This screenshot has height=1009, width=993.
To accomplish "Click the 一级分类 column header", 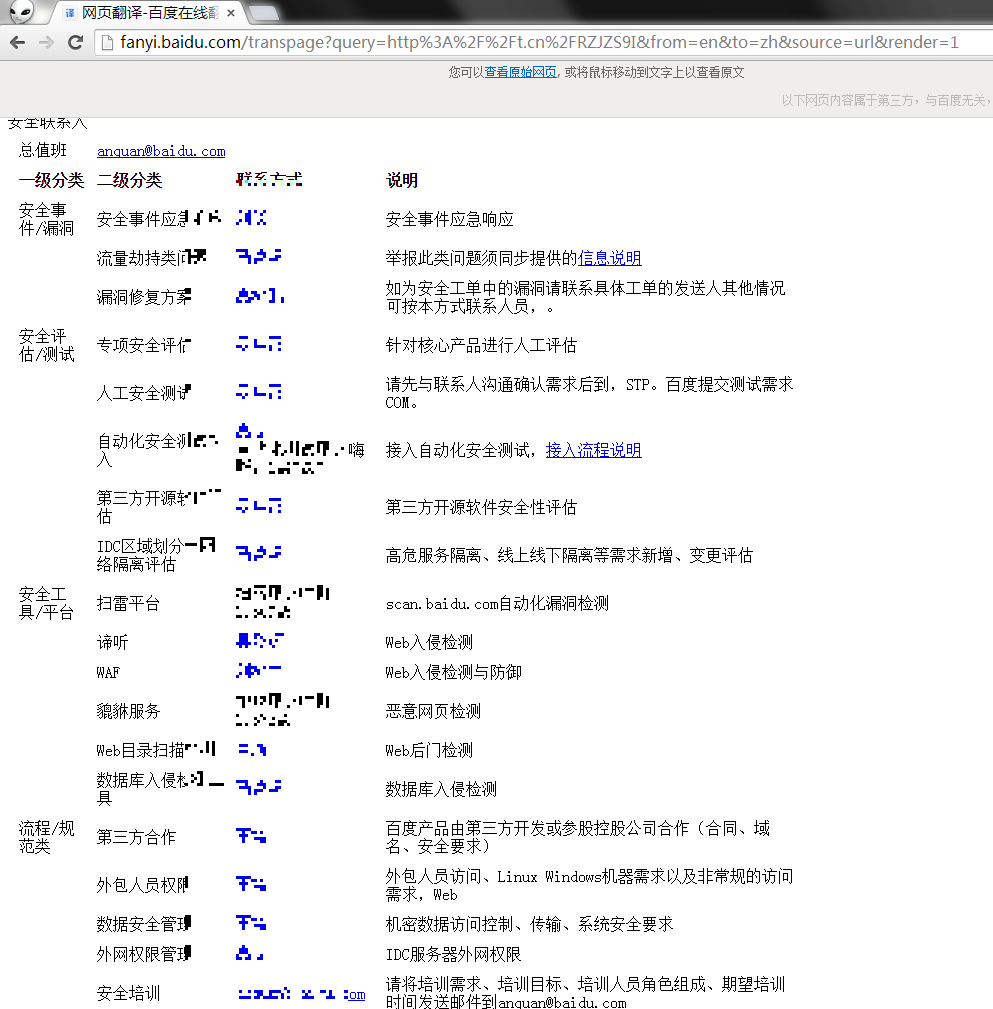I will click(x=51, y=180).
